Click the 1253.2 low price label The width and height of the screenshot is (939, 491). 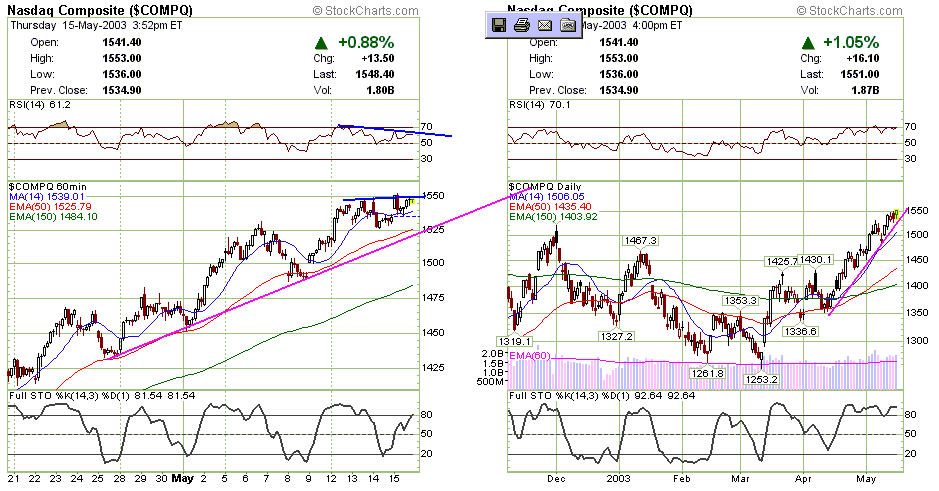pos(761,380)
